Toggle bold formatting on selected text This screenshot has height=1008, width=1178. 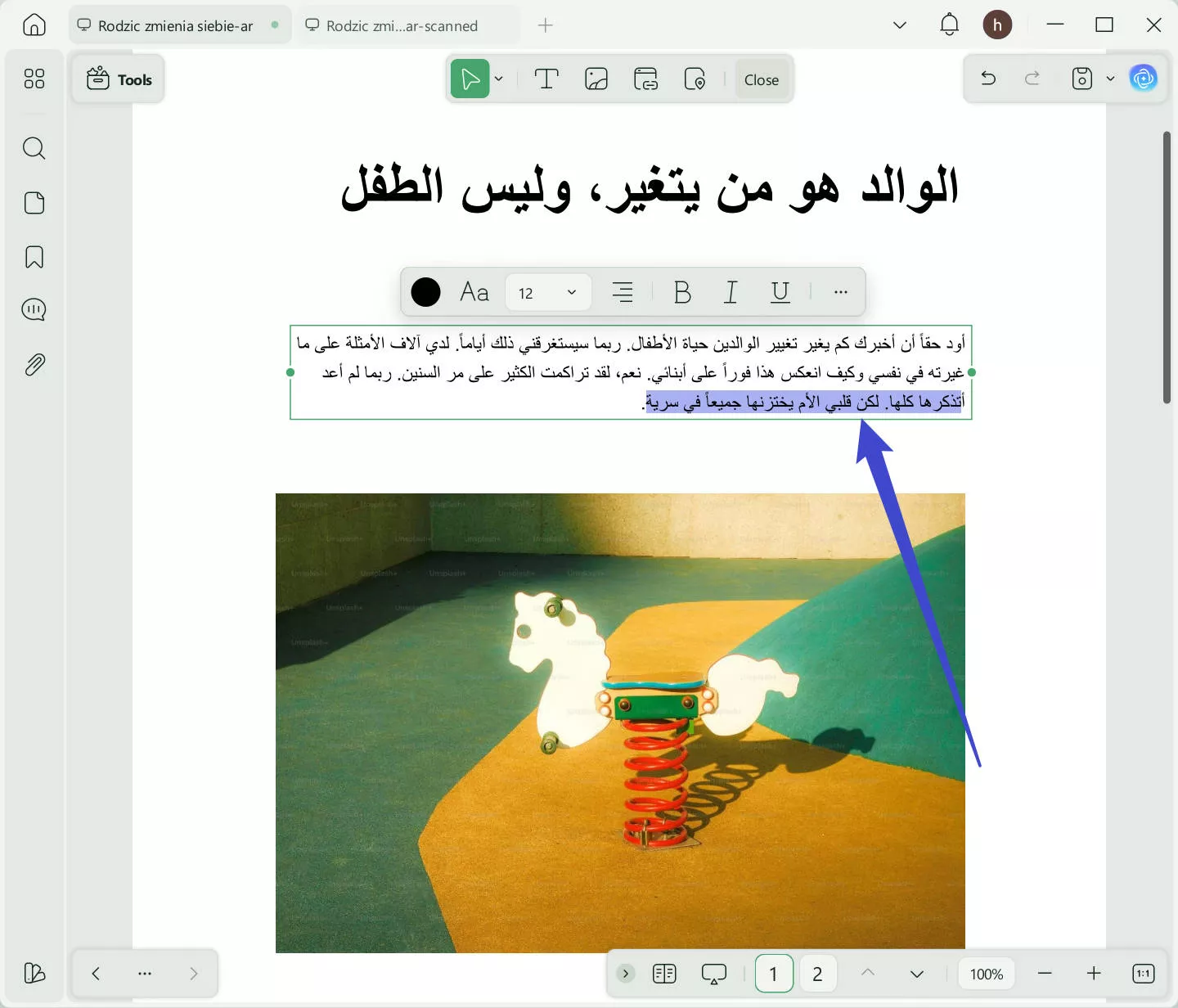[681, 291]
